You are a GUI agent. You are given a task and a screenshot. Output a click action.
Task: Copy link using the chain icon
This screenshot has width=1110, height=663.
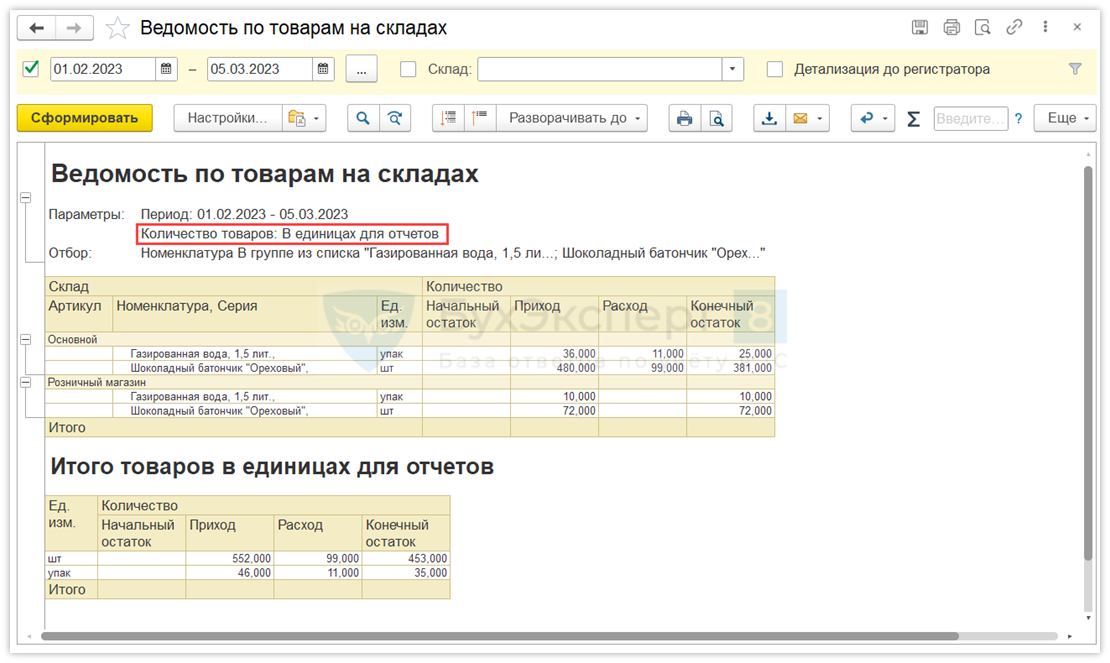pos(1014,27)
